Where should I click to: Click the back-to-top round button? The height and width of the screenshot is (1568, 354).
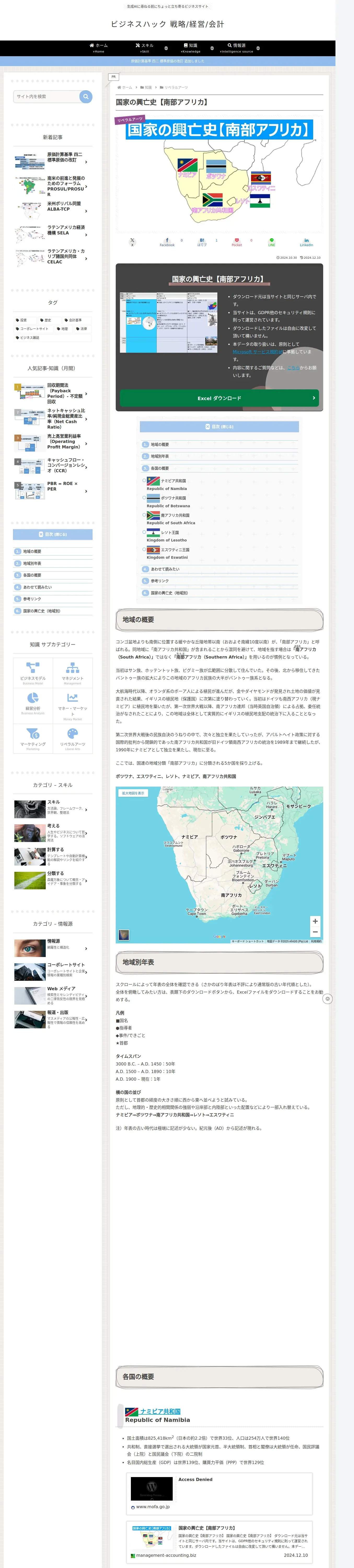(x=327, y=999)
